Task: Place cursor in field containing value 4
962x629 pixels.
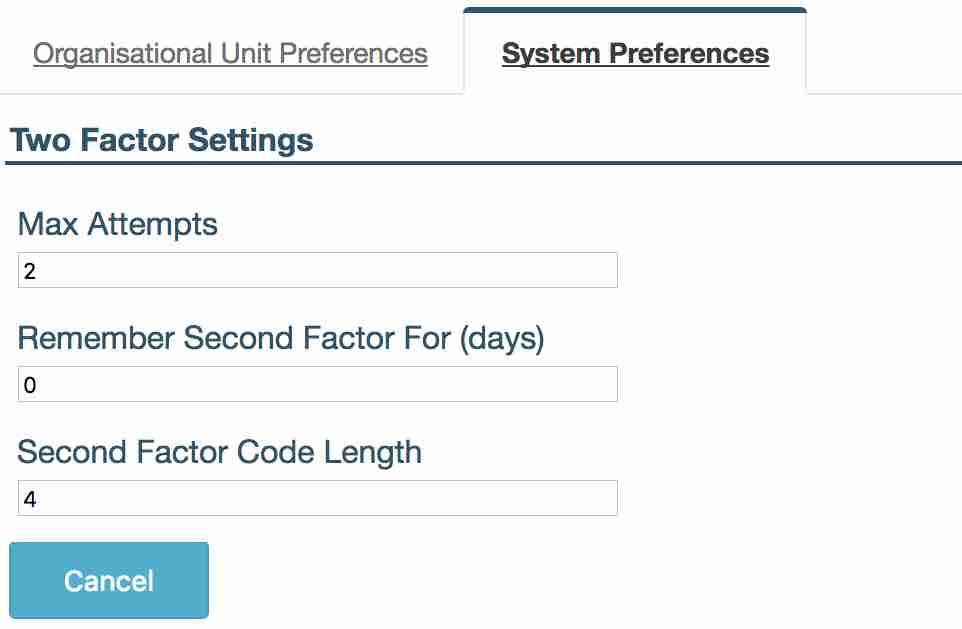Action: point(317,498)
